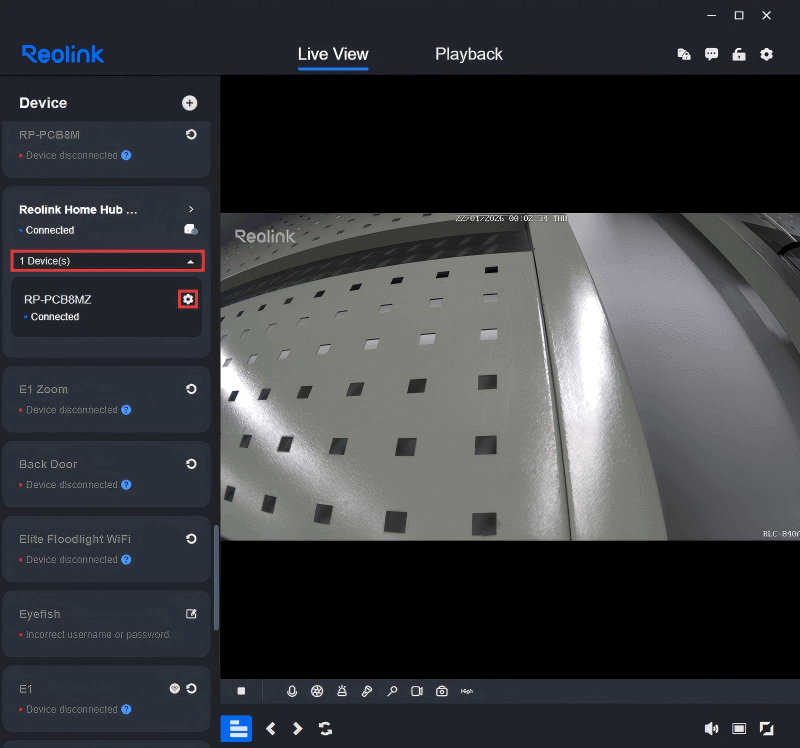Open the language translation icon
The image size is (800, 748).
click(x=684, y=54)
